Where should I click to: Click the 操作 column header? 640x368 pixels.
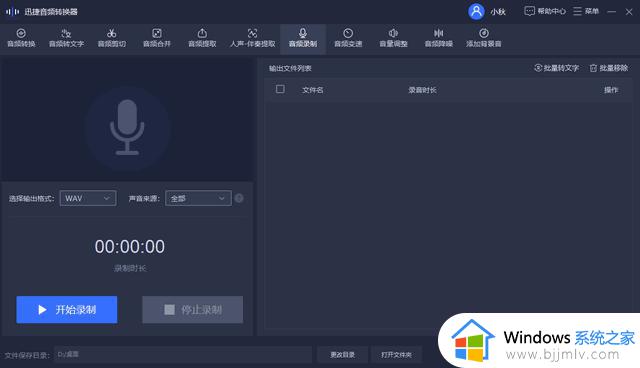click(x=611, y=90)
